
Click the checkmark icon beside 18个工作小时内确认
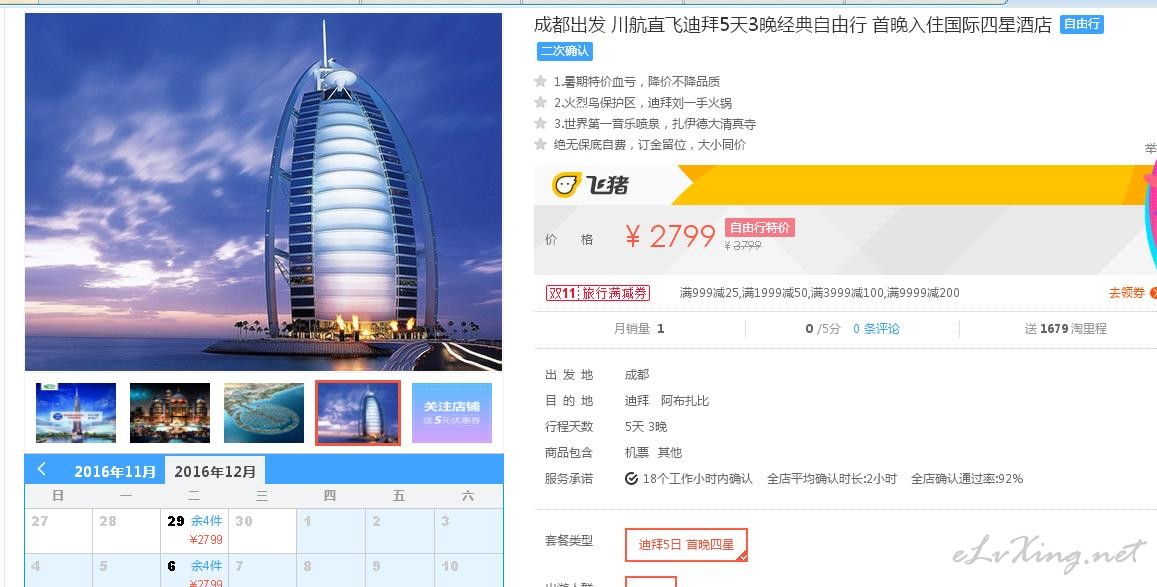631,479
